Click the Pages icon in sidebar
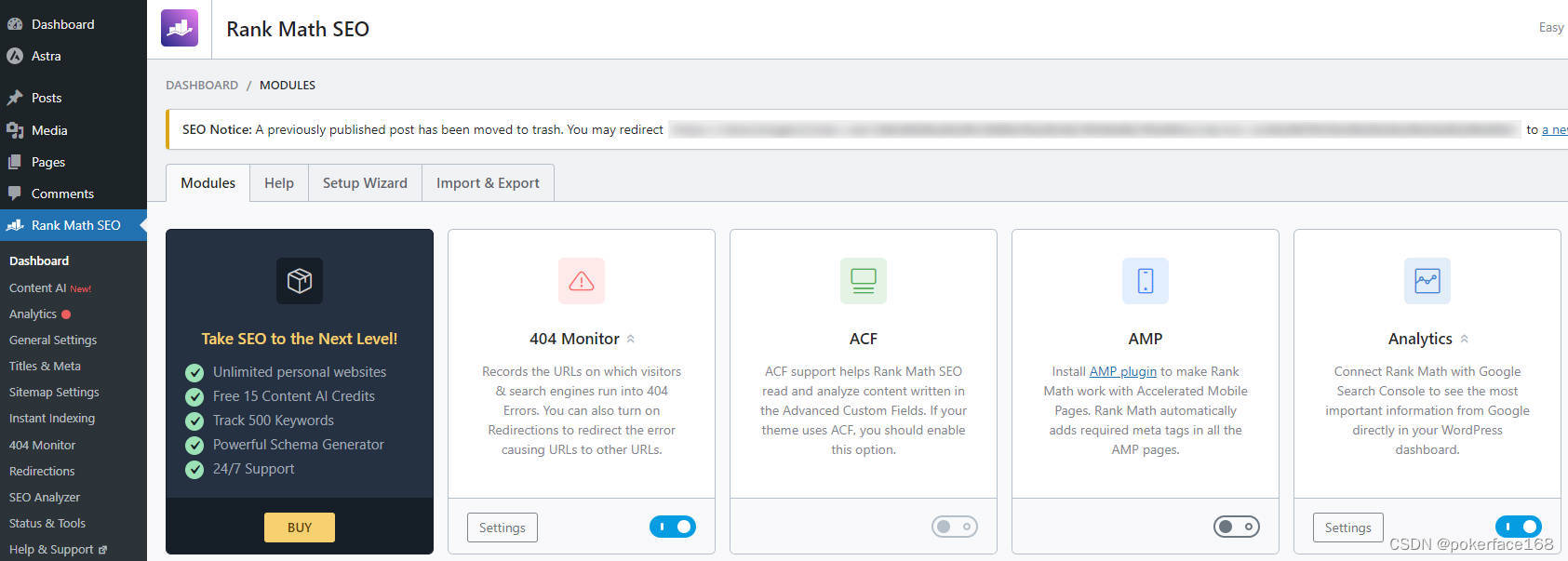Viewport: 1568px width, 561px height. click(15, 162)
